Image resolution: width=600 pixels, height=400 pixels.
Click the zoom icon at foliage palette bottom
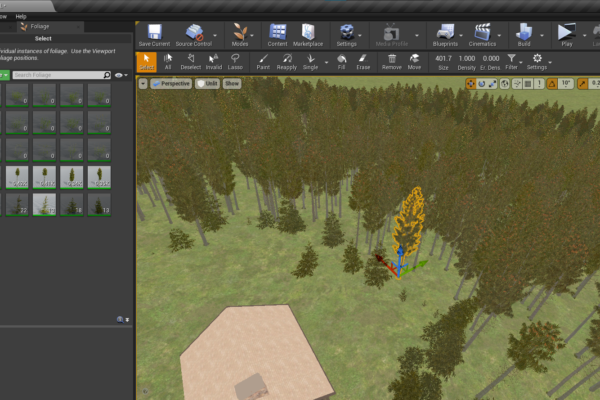[x=120, y=320]
